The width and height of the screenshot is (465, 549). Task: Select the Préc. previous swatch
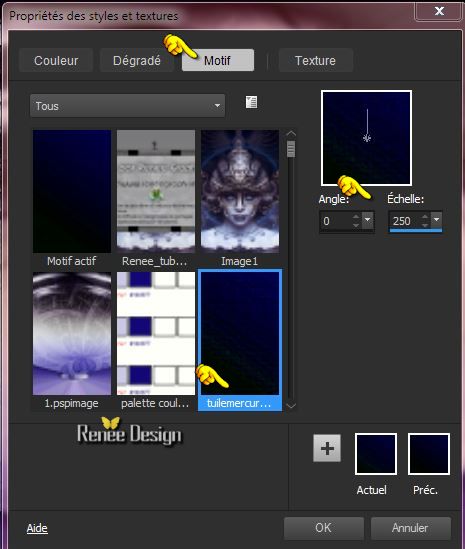[429, 454]
